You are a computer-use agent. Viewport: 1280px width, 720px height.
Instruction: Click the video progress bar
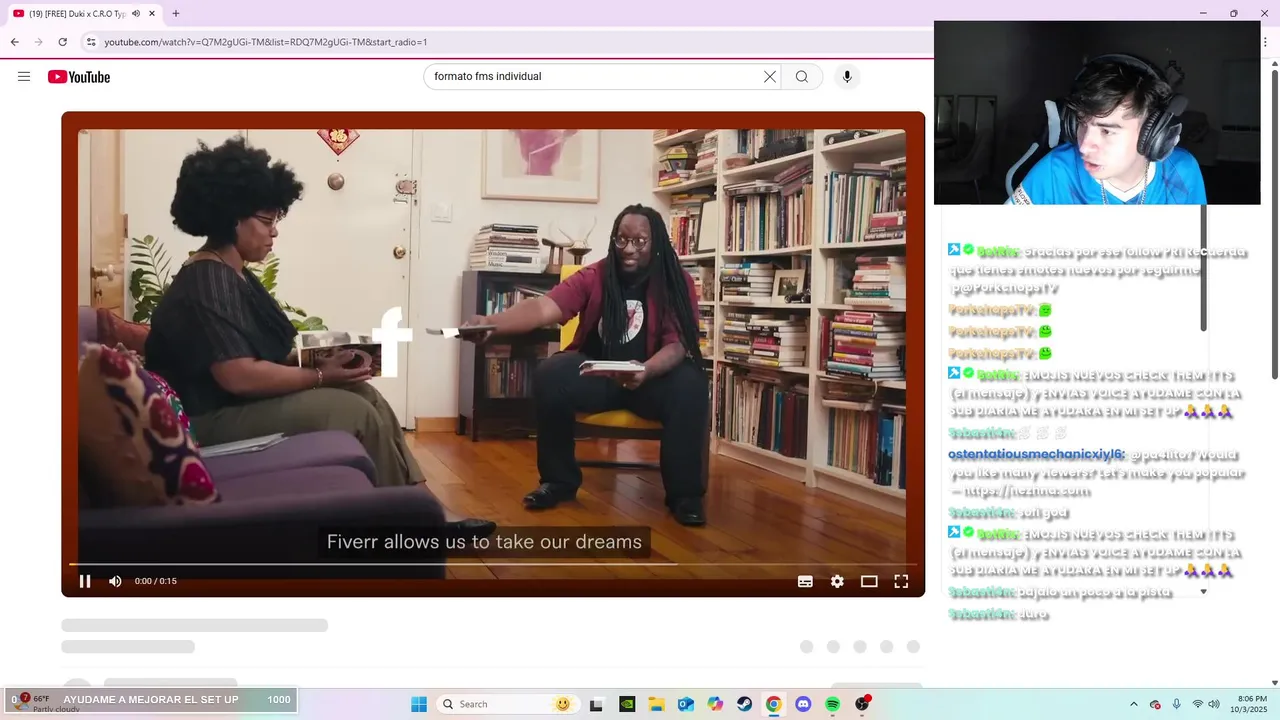click(493, 564)
